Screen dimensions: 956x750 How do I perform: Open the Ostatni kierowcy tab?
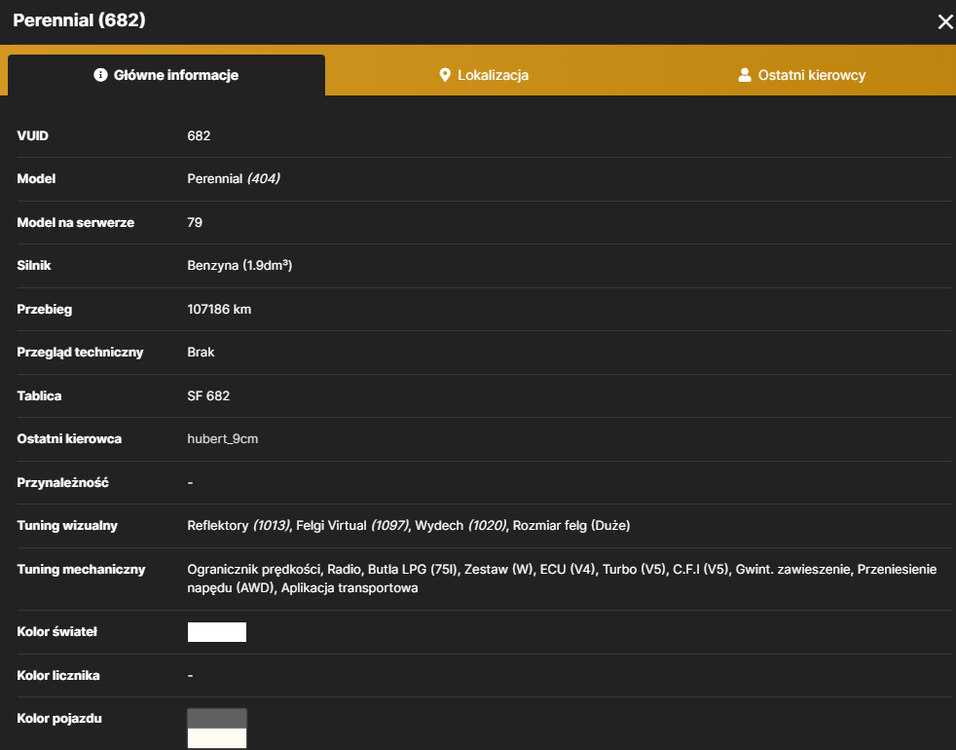(x=801, y=75)
